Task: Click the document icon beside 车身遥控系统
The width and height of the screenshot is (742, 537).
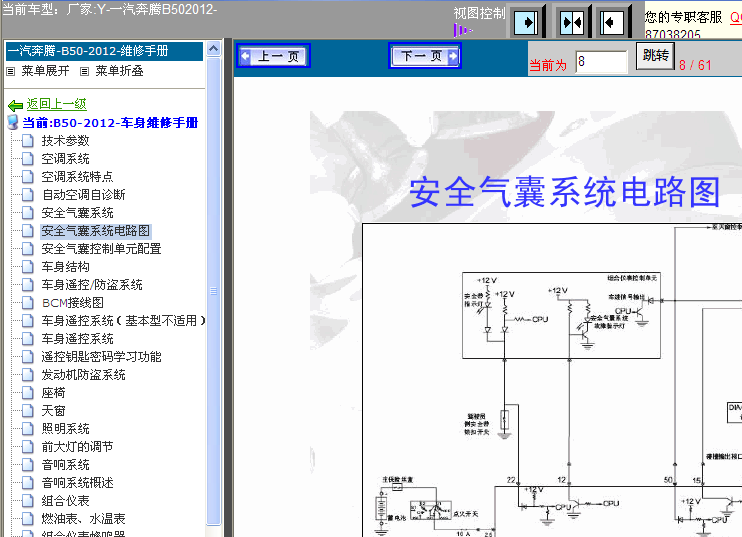Action: pyautogui.click(x=28, y=338)
